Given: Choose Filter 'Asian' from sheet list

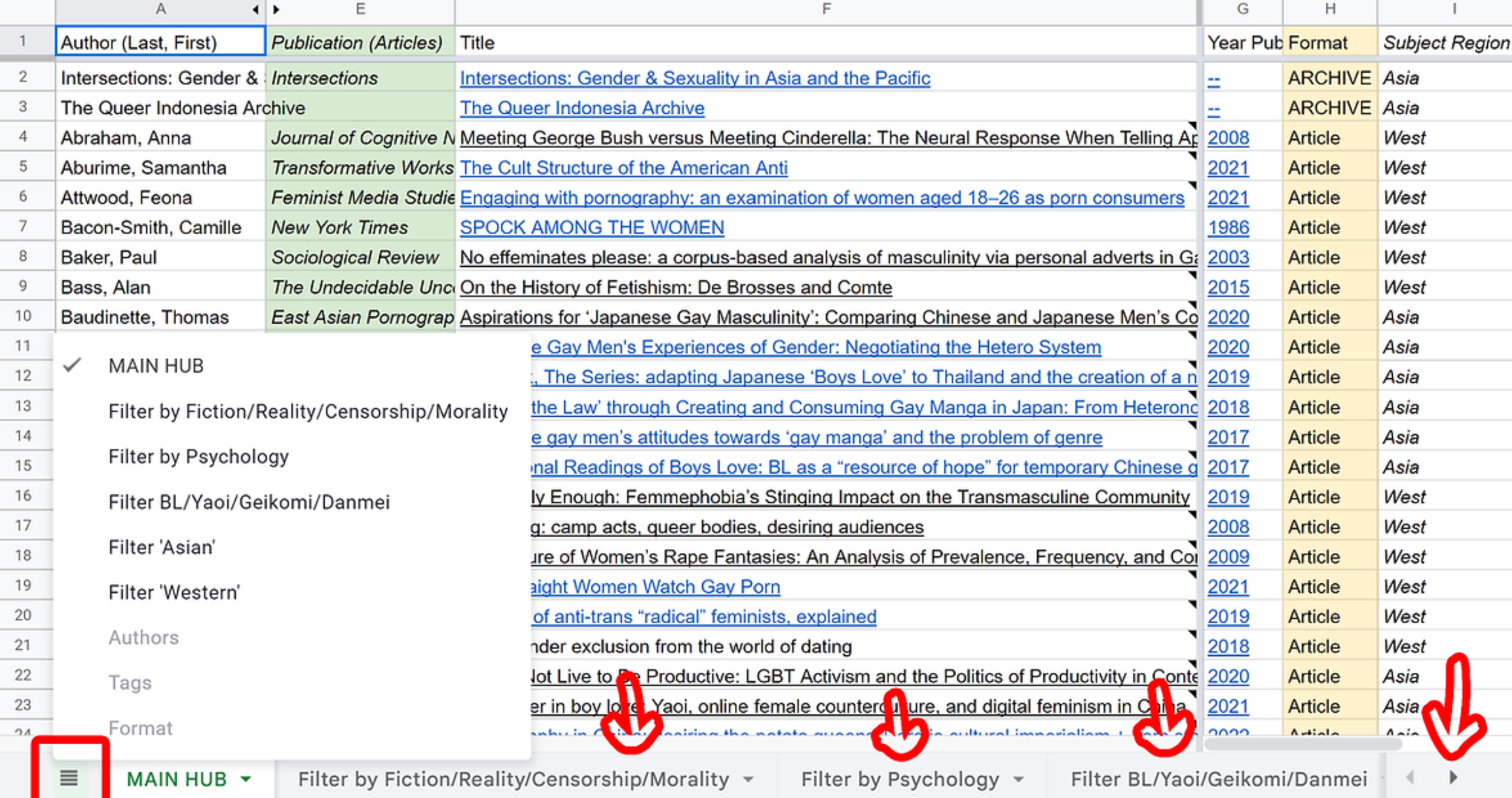Looking at the screenshot, I should click(161, 547).
